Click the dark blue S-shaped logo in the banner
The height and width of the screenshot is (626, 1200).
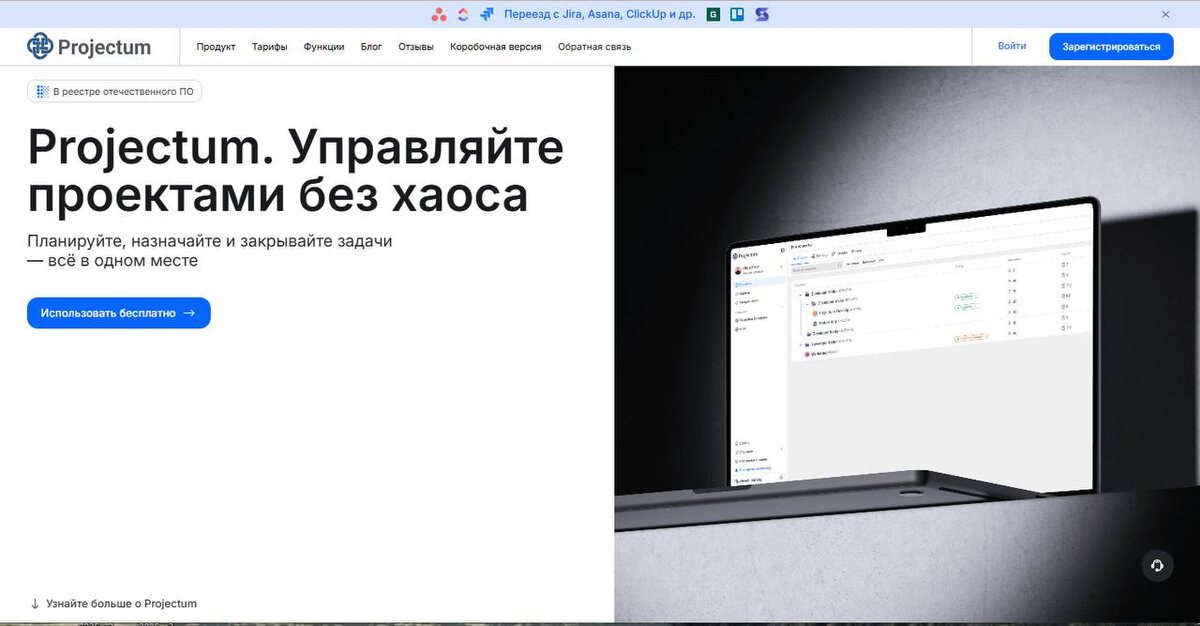761,15
